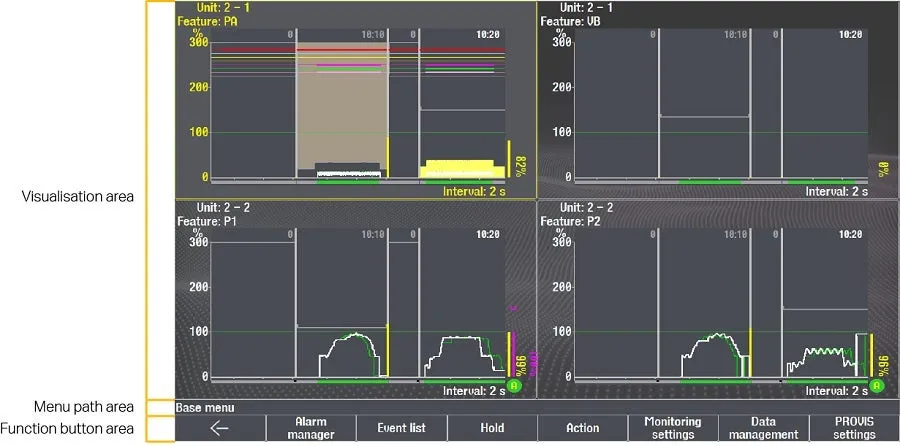Screen dimensions: 900x446
Task: Click the 0% level readout in VB chart
Action: [882, 169]
